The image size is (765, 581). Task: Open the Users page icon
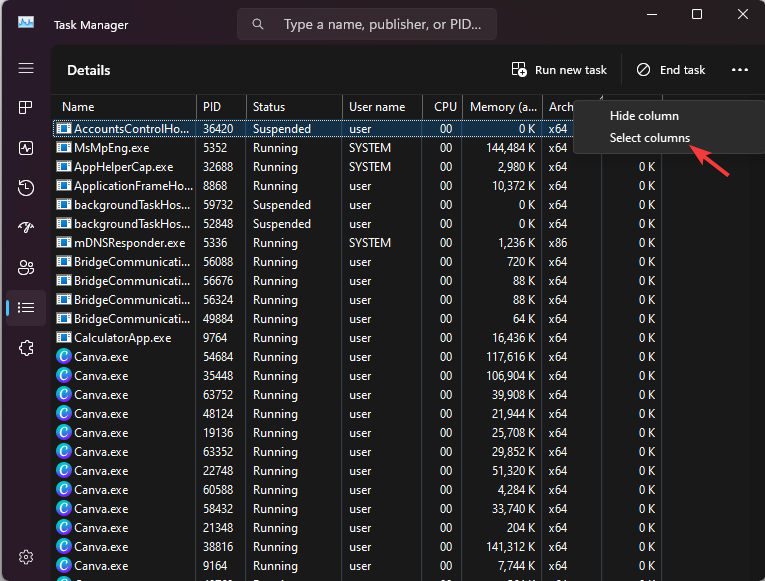point(26,268)
